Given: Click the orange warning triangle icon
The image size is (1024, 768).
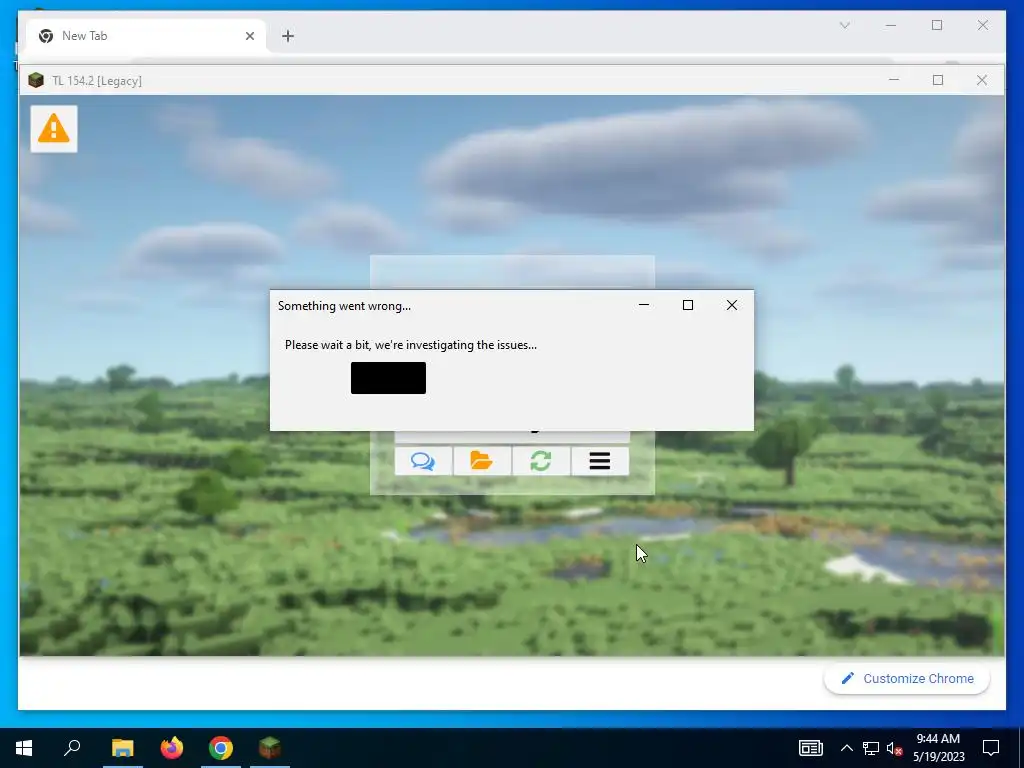Looking at the screenshot, I should [54, 129].
